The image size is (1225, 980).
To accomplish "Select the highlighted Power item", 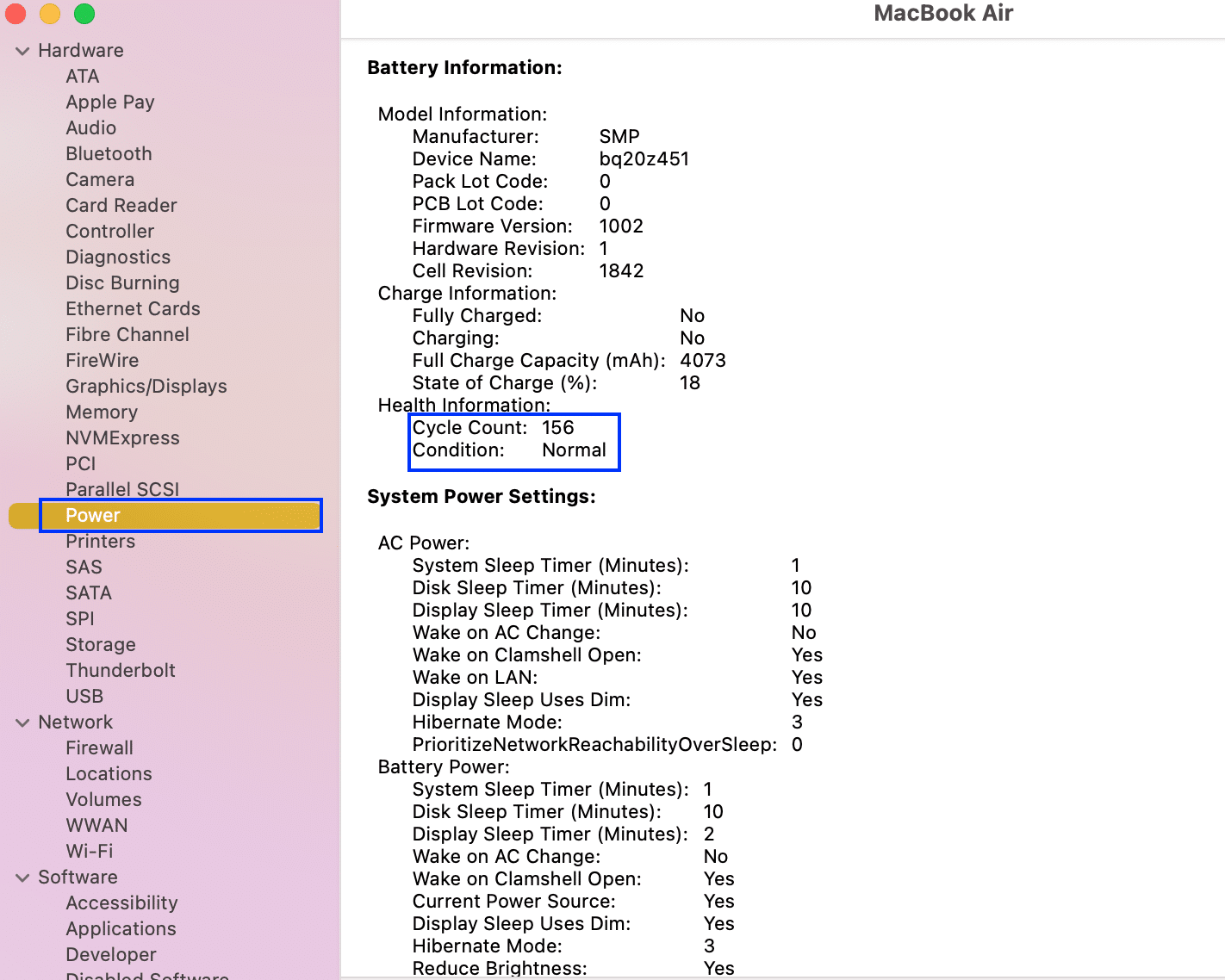I will 92,515.
